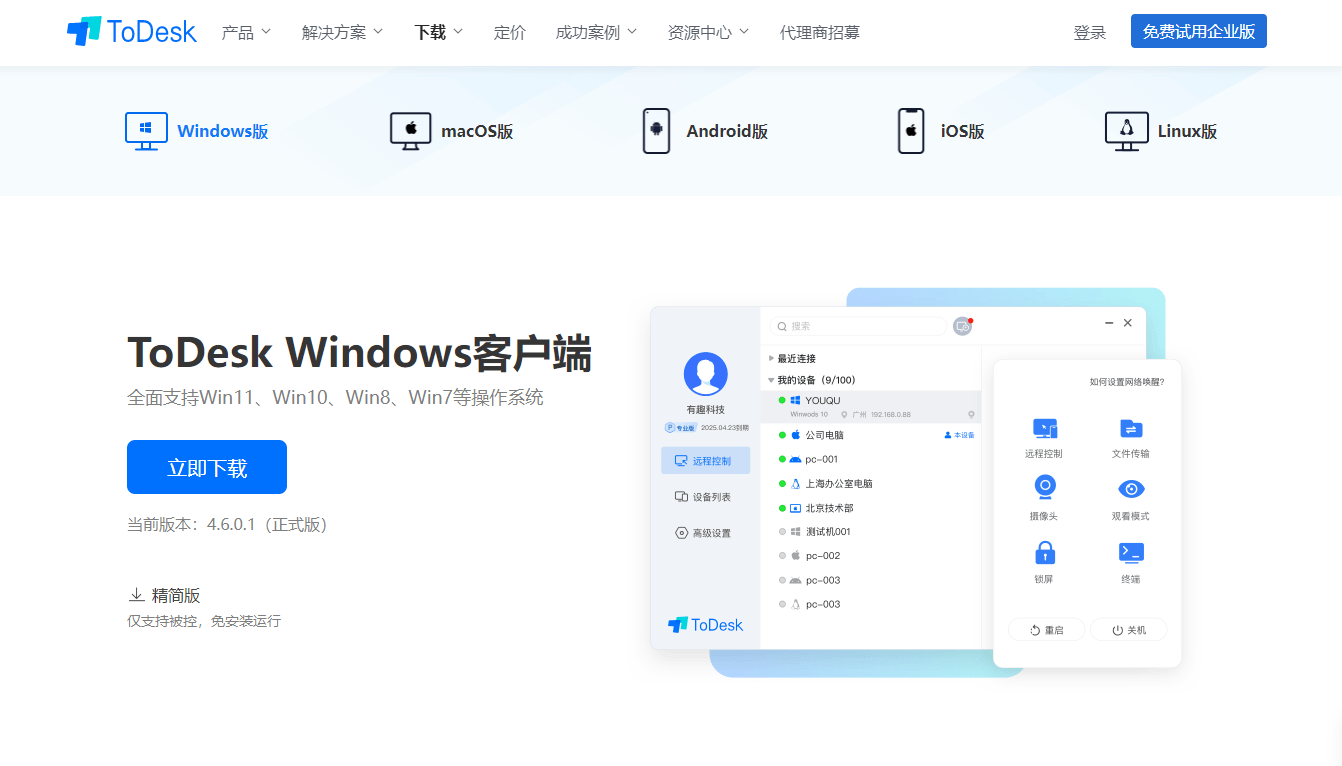Click inside the 搜索 search field
Image resolution: width=1342 pixels, height=766 pixels.
pos(857,325)
